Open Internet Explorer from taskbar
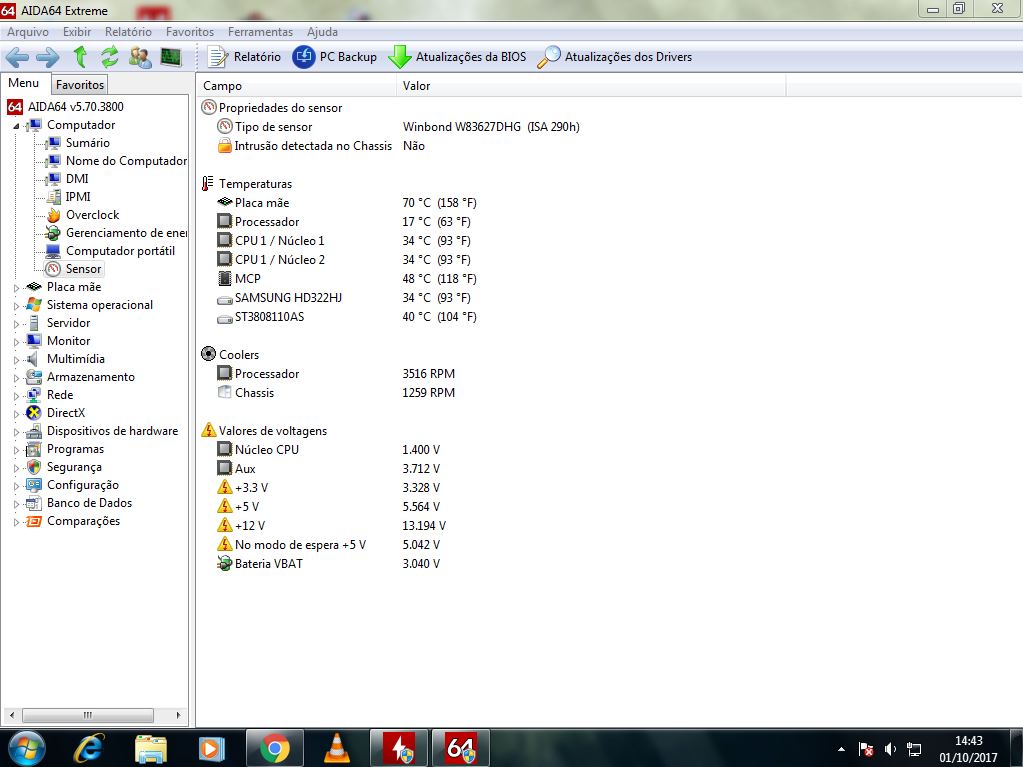The height and width of the screenshot is (767, 1023). click(x=89, y=749)
